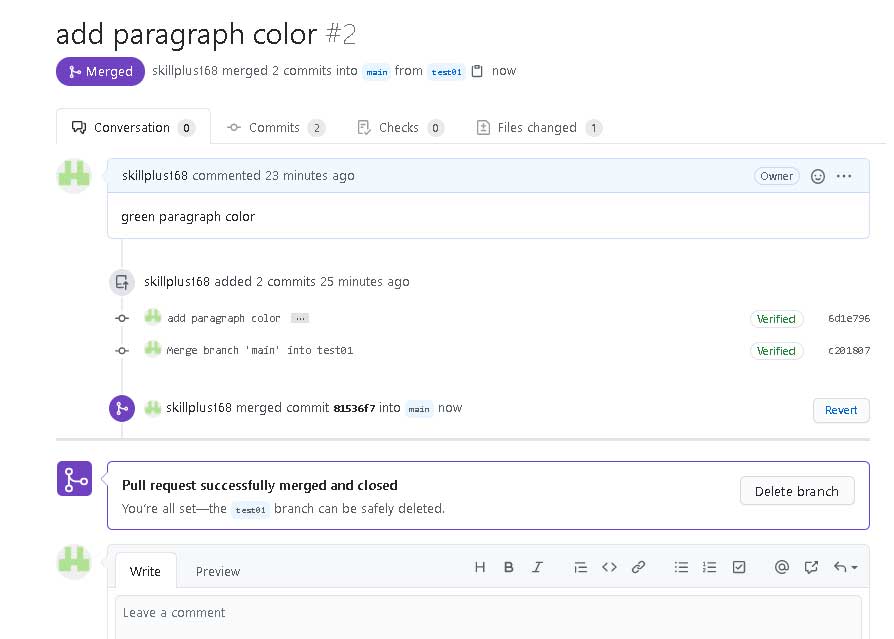The image size is (894, 639).
Task: Reference an issue or pull request
Action: tap(811, 567)
